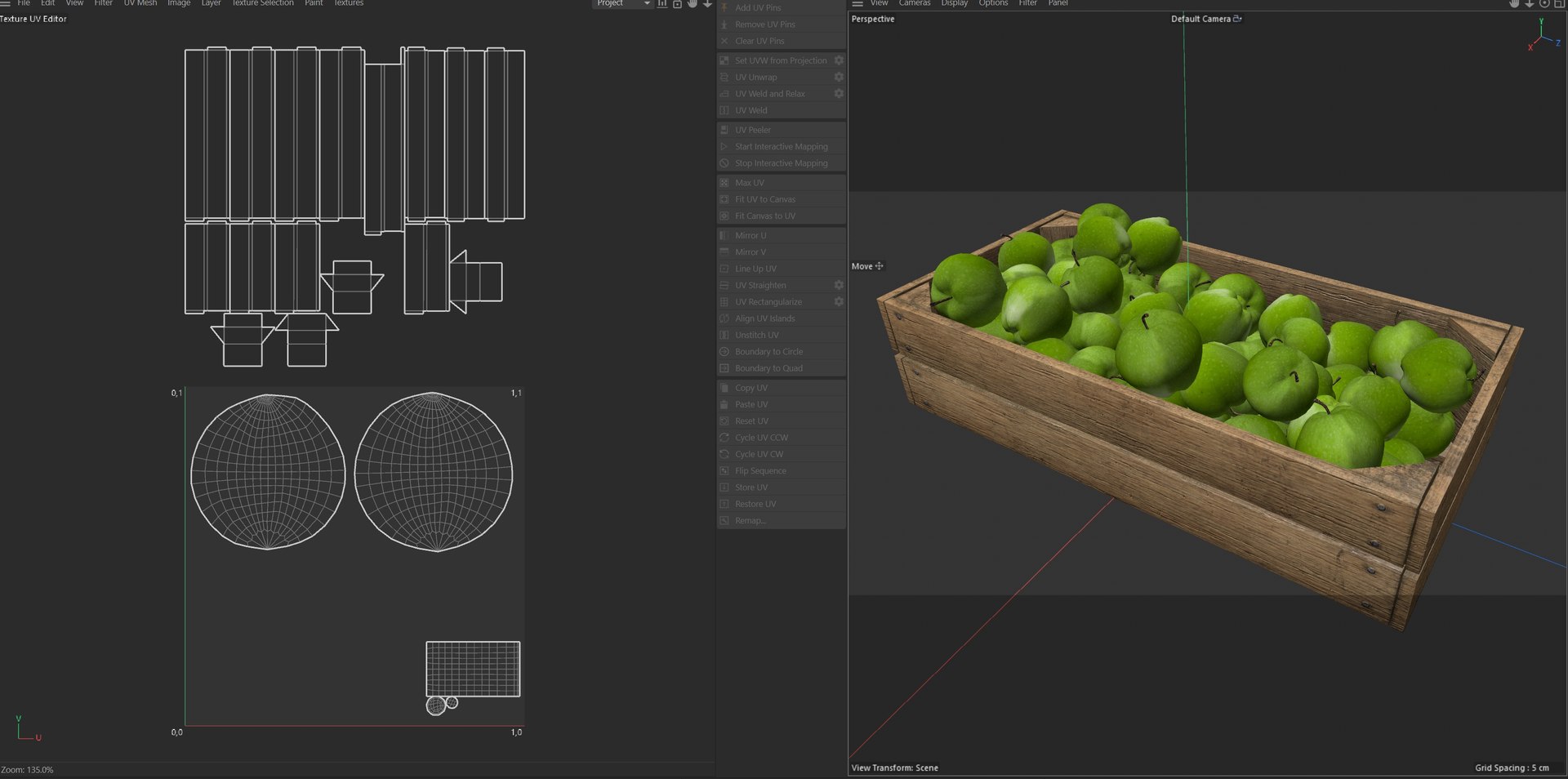Click the viewport pan hand icon

point(1514,3)
